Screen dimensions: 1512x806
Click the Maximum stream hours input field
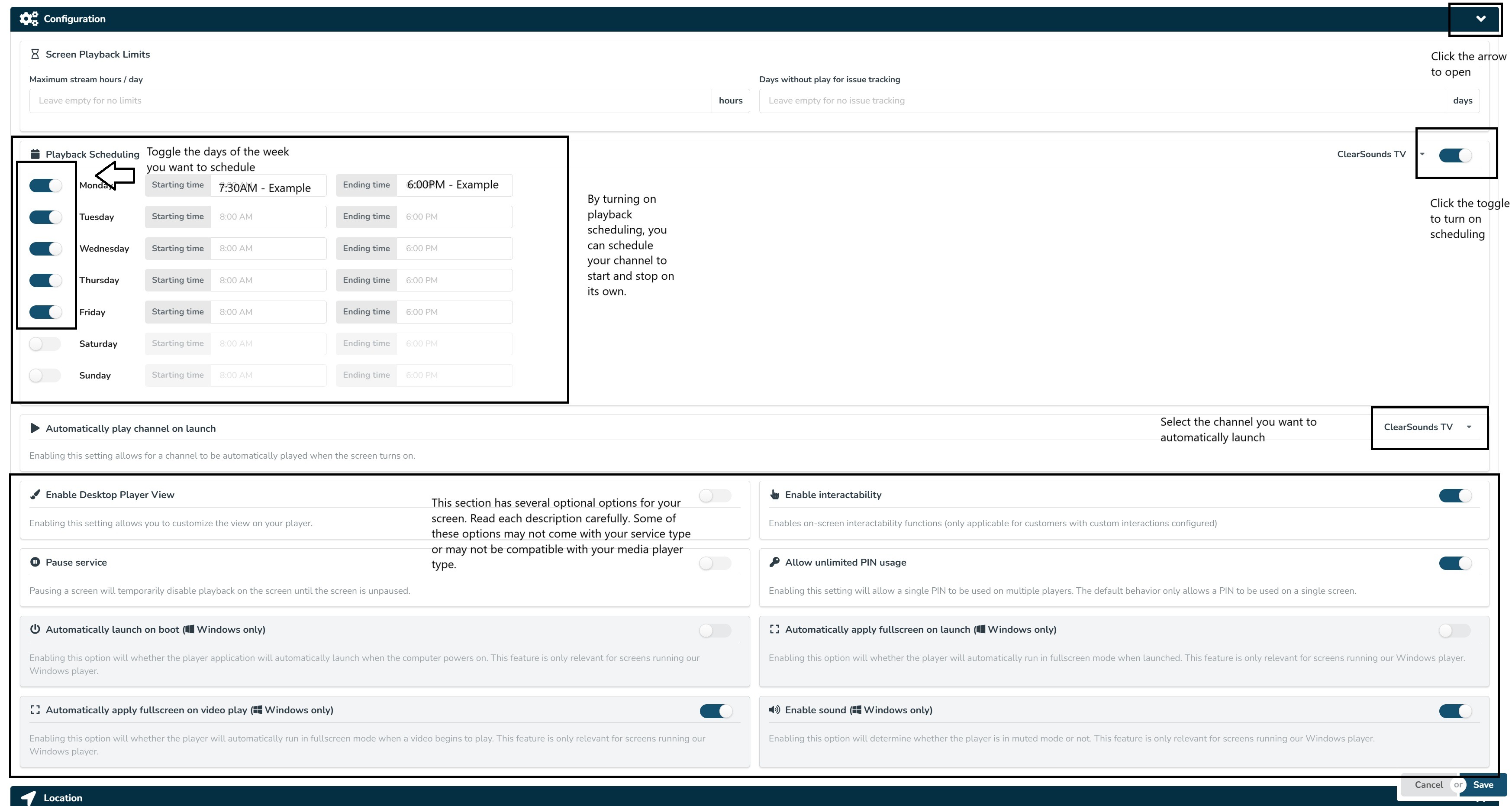pos(370,101)
